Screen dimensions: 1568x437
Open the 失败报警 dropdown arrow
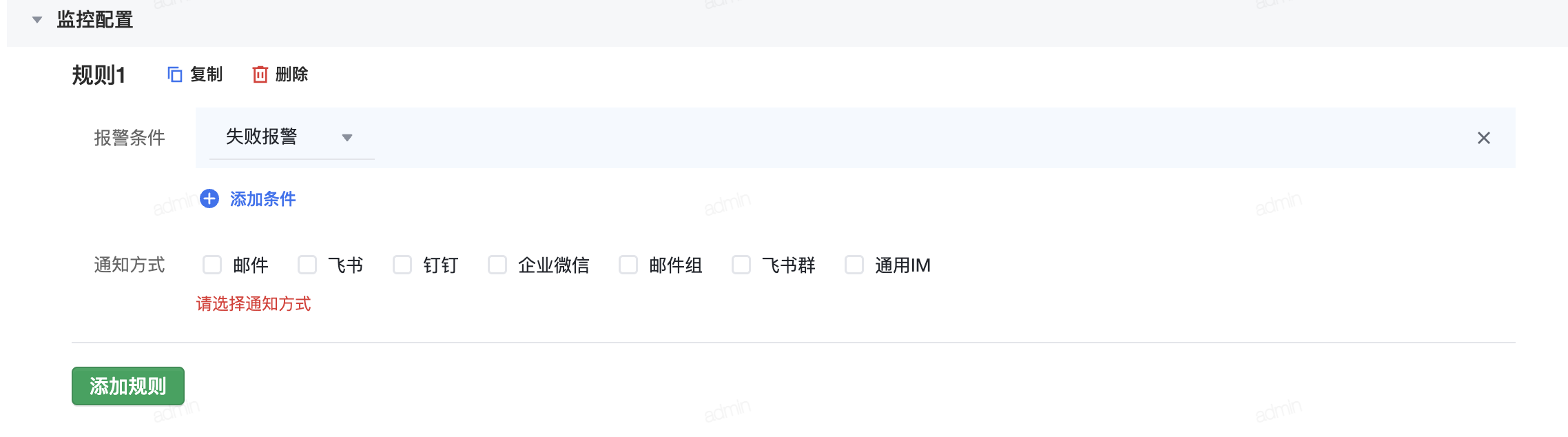[x=347, y=138]
